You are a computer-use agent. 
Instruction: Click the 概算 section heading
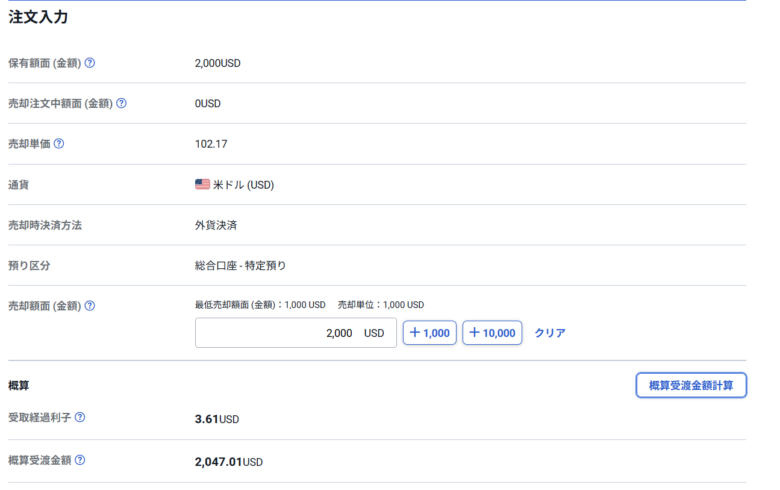tap(18, 385)
